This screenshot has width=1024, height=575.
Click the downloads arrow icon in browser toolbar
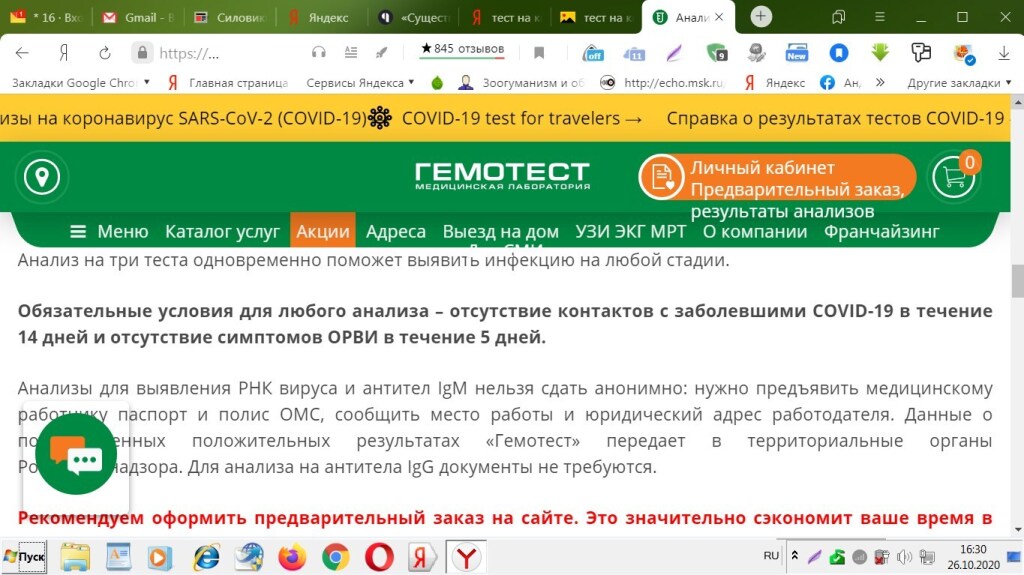tap(1003, 53)
